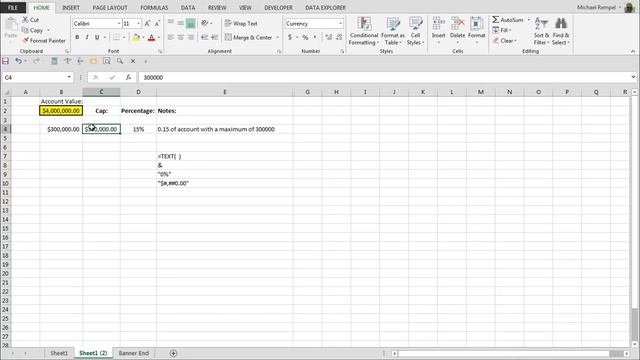Add a new sheet with plus icon

point(173,353)
